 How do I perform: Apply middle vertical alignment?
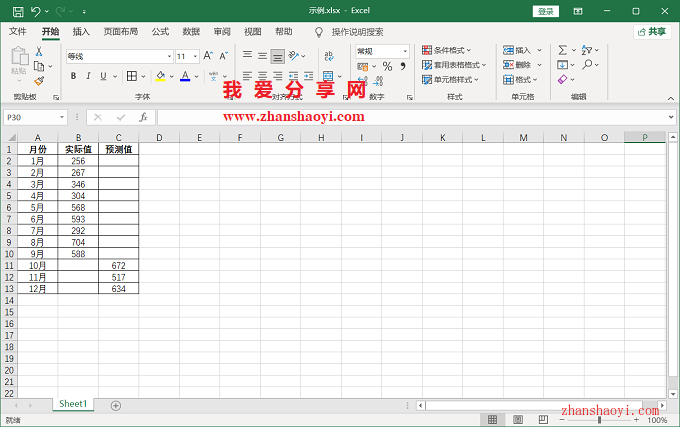tap(262, 55)
